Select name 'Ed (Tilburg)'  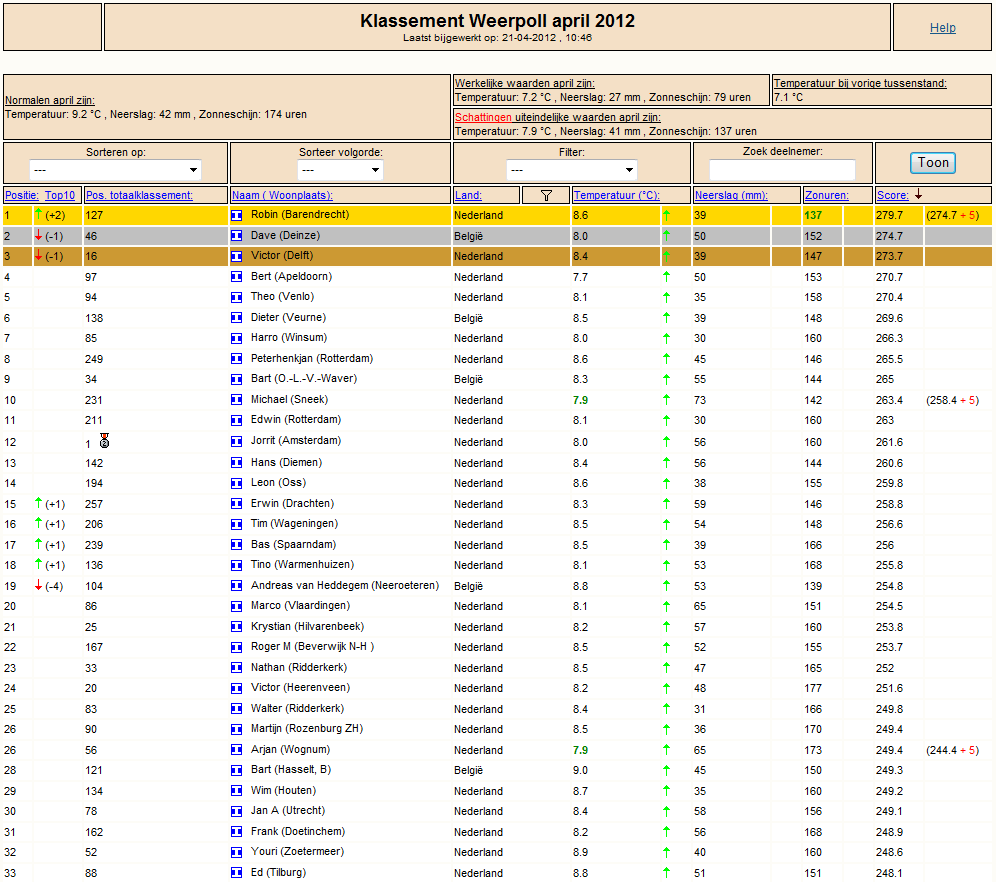278,872
